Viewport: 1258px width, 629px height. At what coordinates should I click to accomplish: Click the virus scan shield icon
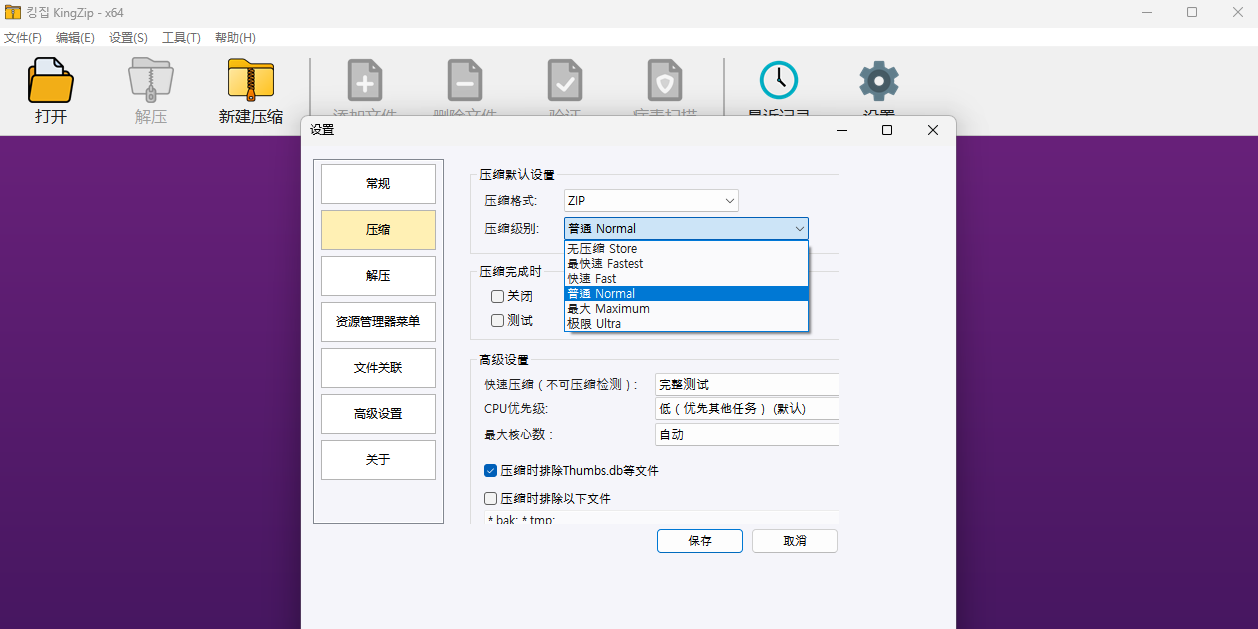pyautogui.click(x=665, y=80)
